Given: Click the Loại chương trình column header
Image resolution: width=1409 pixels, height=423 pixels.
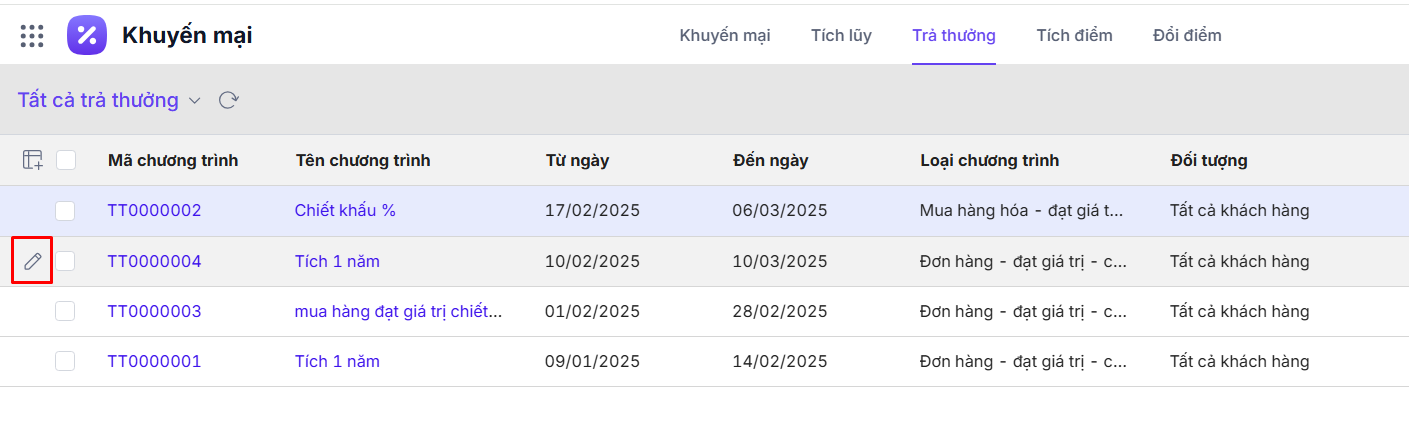Looking at the screenshot, I should pyautogui.click(x=989, y=160).
